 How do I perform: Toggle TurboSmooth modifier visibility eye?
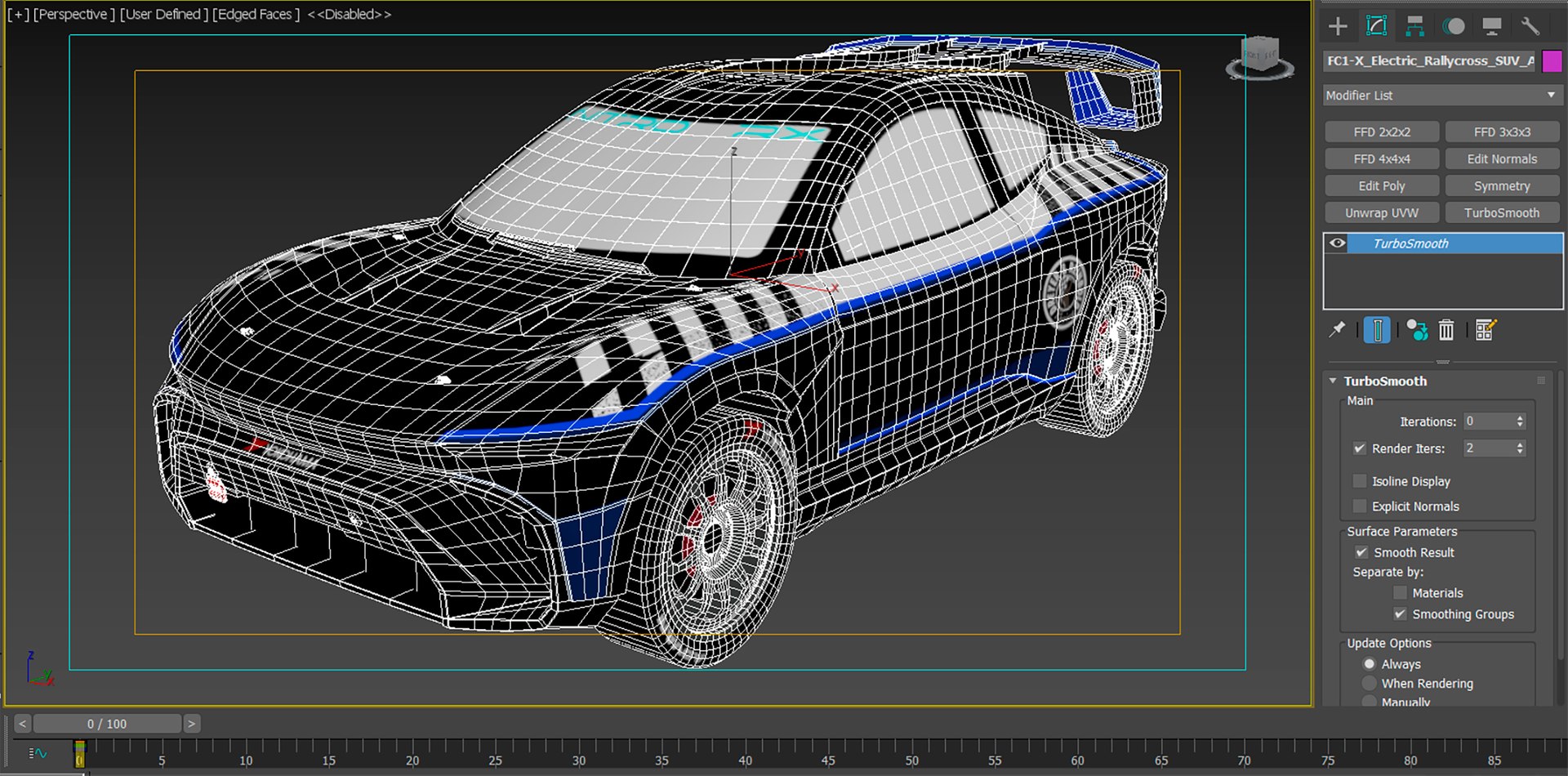[x=1337, y=243]
